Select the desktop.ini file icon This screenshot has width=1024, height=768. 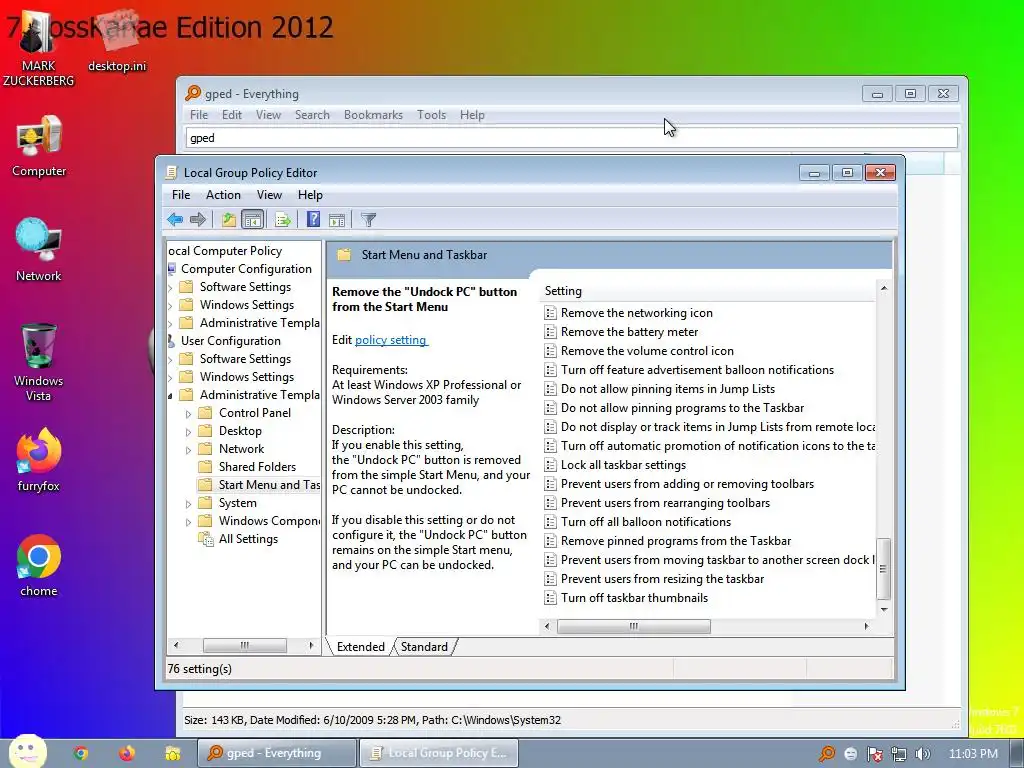tap(117, 42)
